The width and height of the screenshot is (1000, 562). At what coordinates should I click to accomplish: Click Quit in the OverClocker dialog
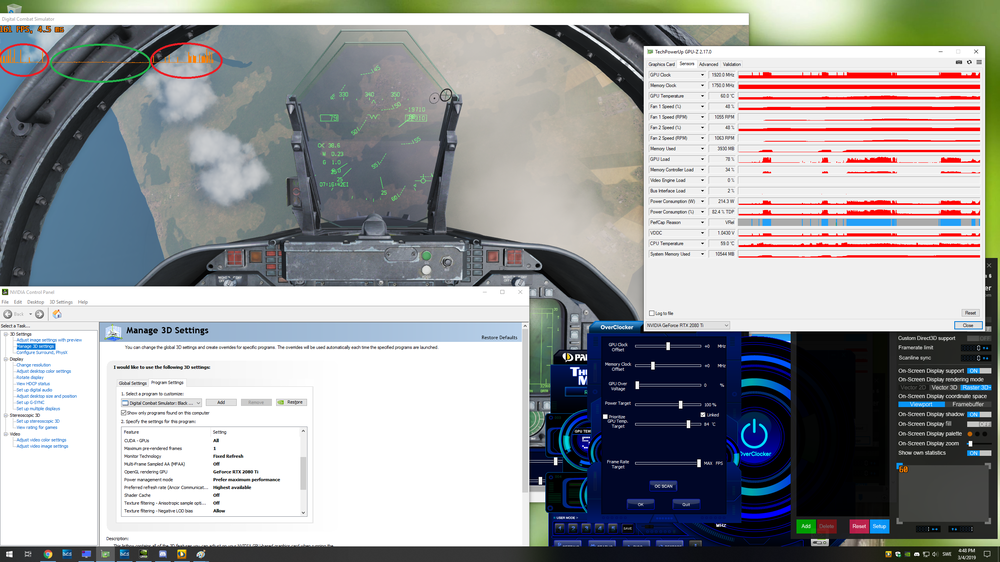click(686, 504)
